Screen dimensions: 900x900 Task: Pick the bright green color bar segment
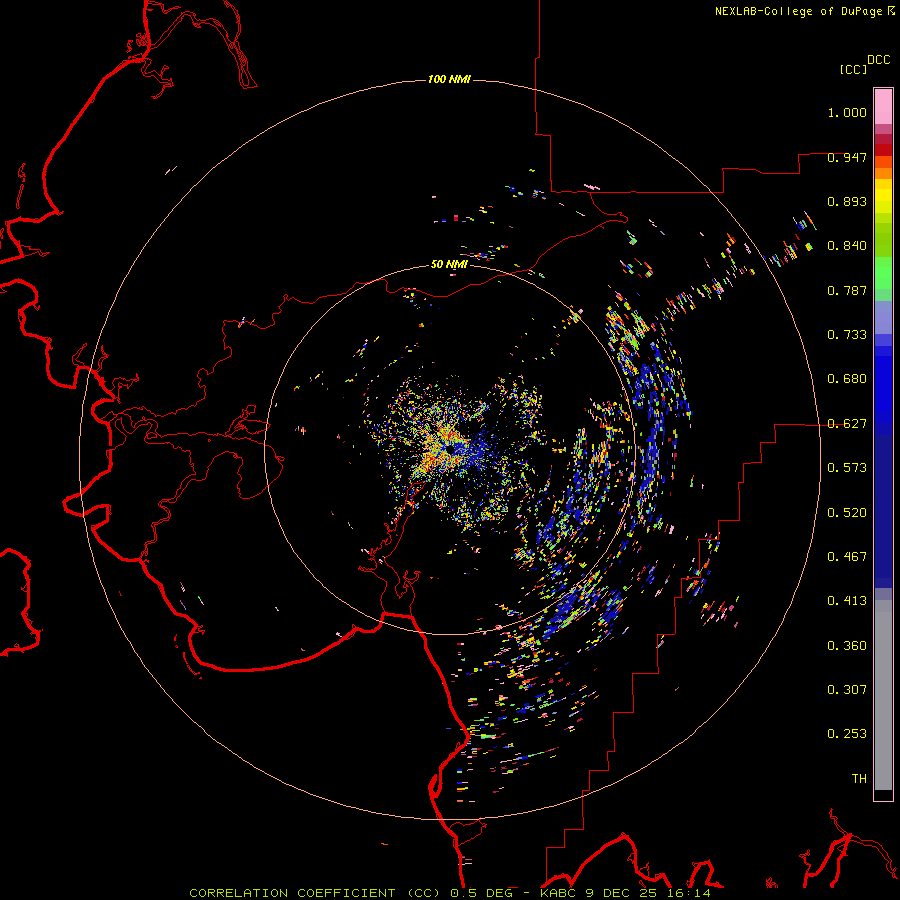coord(883,273)
